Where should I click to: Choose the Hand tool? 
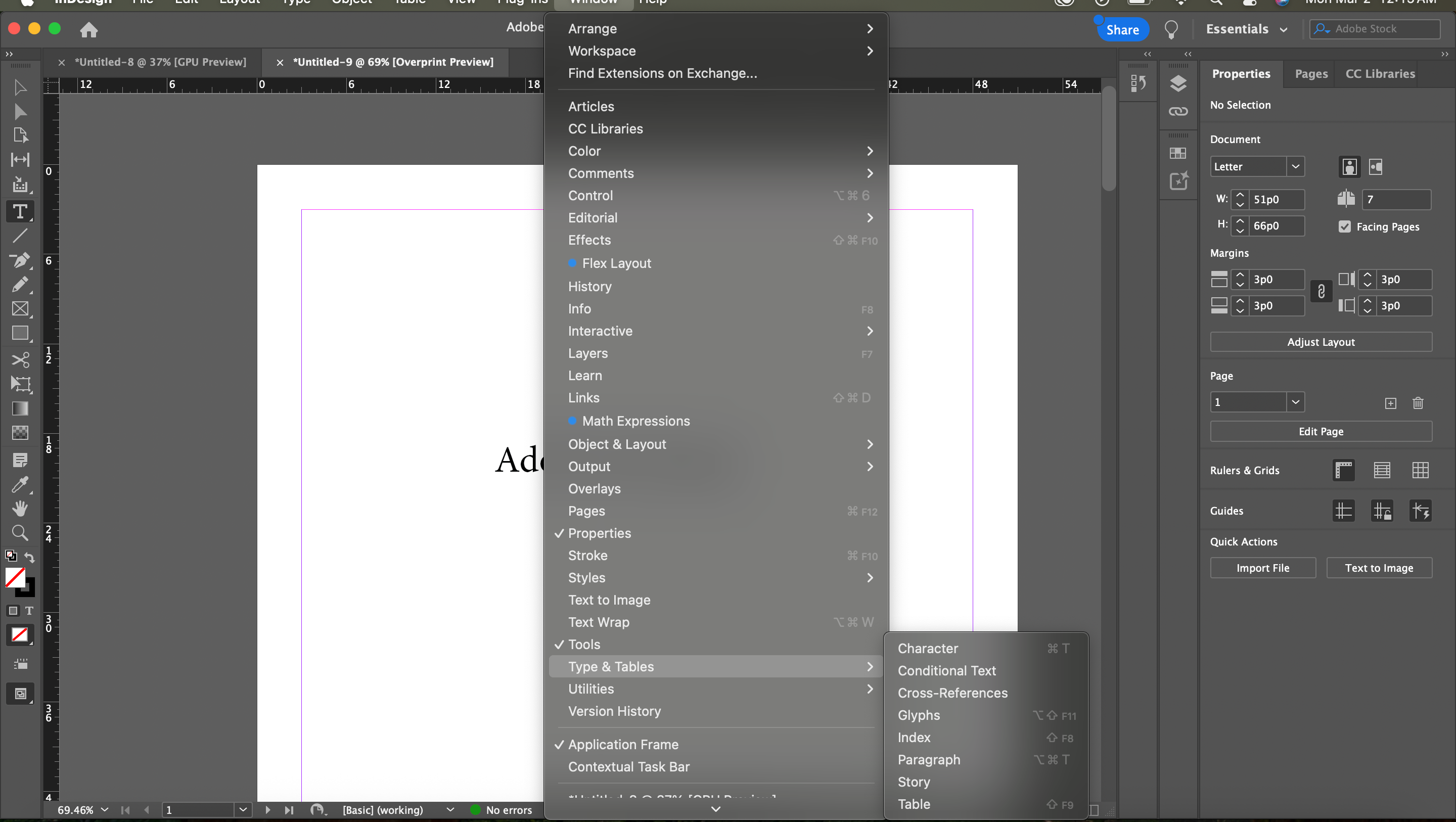[x=20, y=508]
